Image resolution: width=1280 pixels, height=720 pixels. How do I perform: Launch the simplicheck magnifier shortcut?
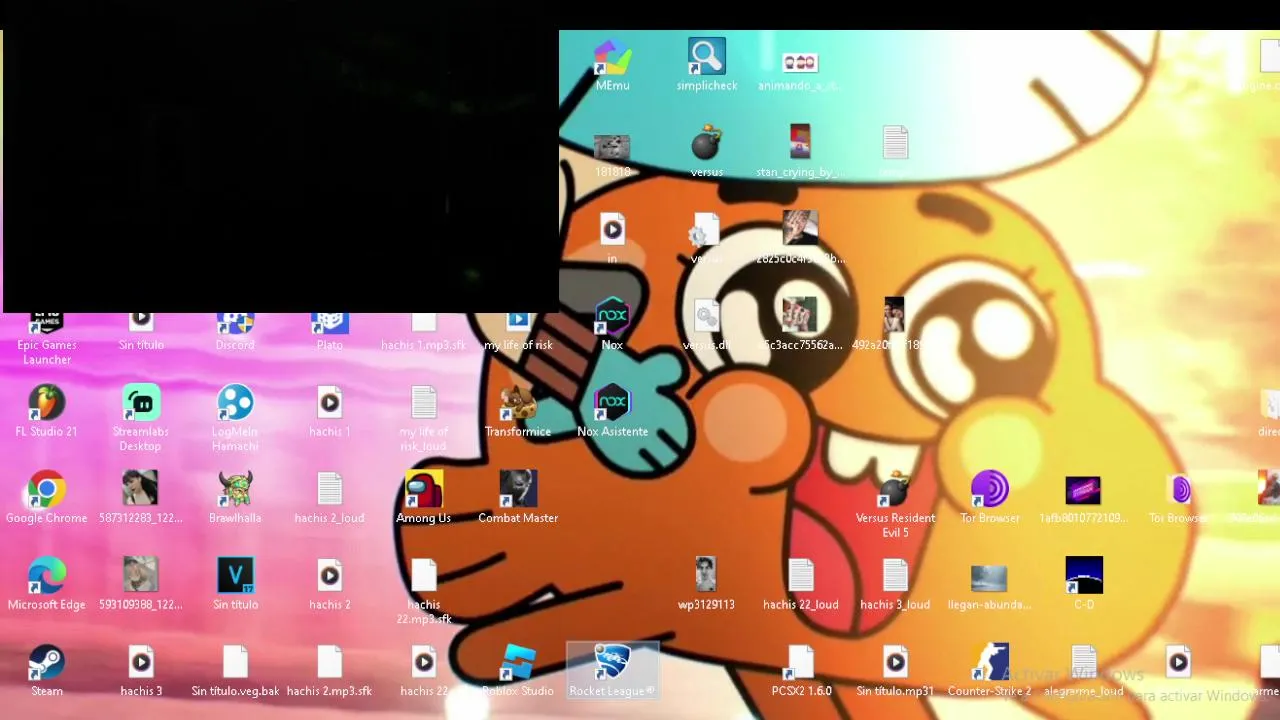(707, 66)
